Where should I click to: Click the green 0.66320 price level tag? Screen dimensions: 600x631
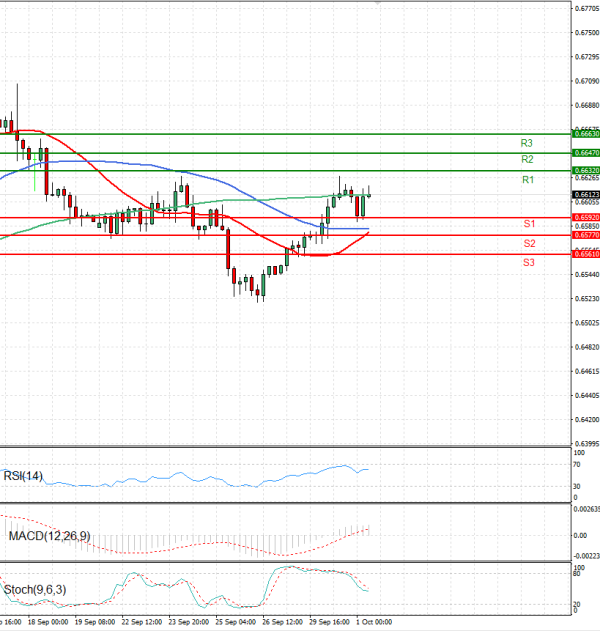point(585,171)
